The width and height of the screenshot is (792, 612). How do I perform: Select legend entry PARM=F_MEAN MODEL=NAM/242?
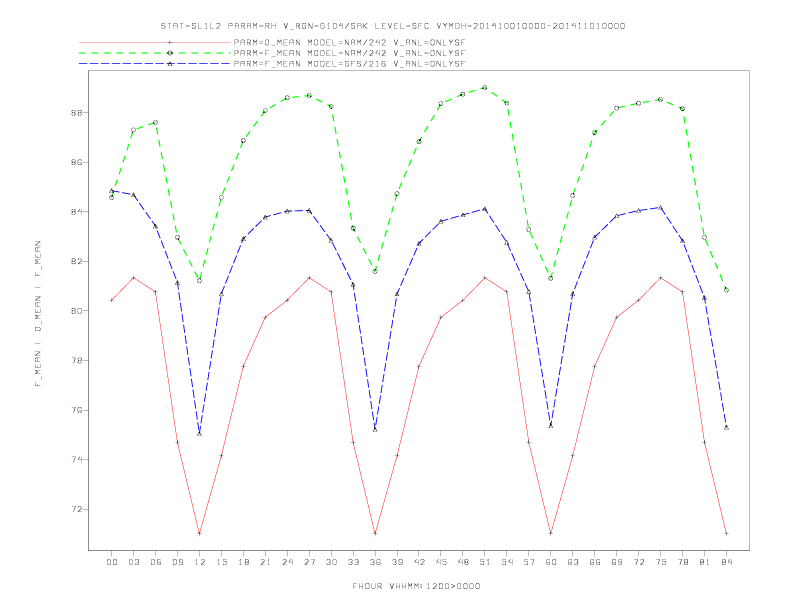pos(349,53)
